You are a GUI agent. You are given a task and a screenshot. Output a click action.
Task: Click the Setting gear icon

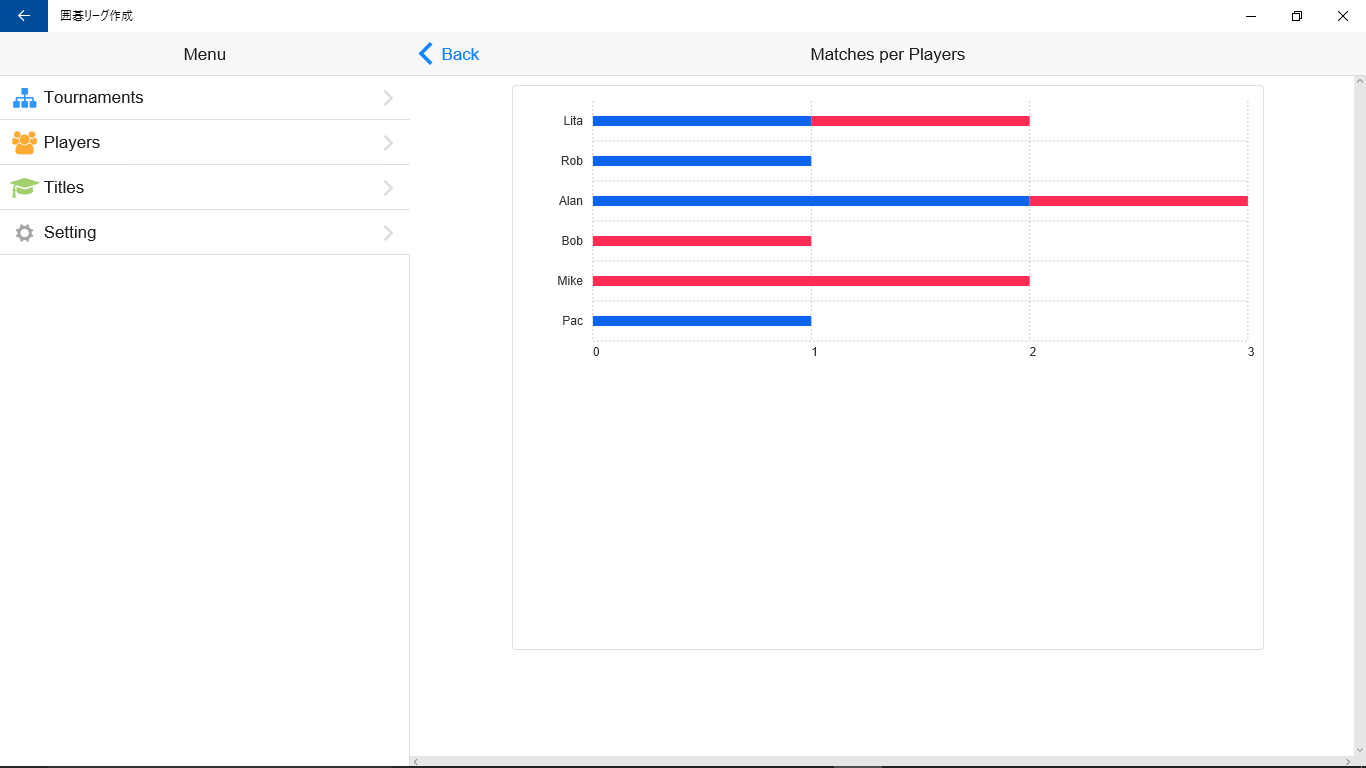(x=25, y=233)
